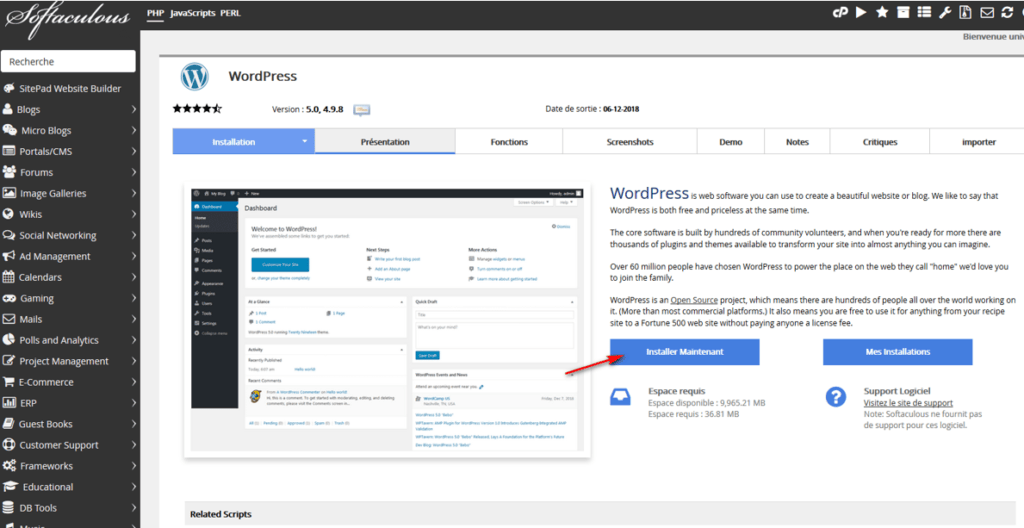Expand the Customer Support chevron
This screenshot has width=1024, height=528.
point(134,444)
